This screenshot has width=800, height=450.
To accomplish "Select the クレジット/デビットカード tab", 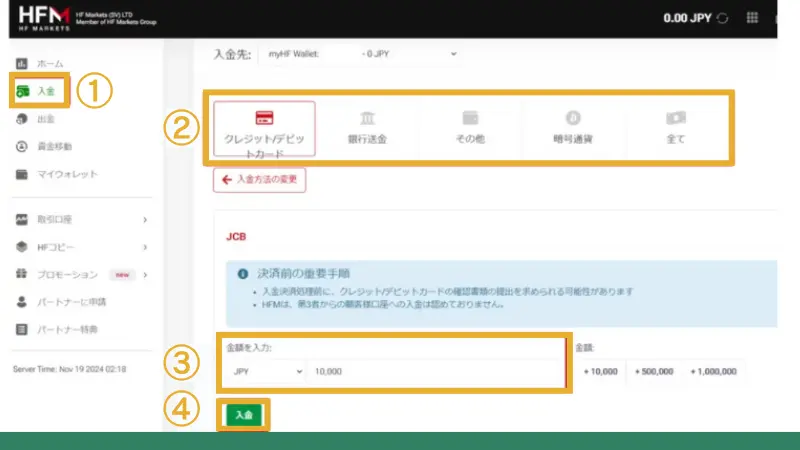I will pos(264,129).
